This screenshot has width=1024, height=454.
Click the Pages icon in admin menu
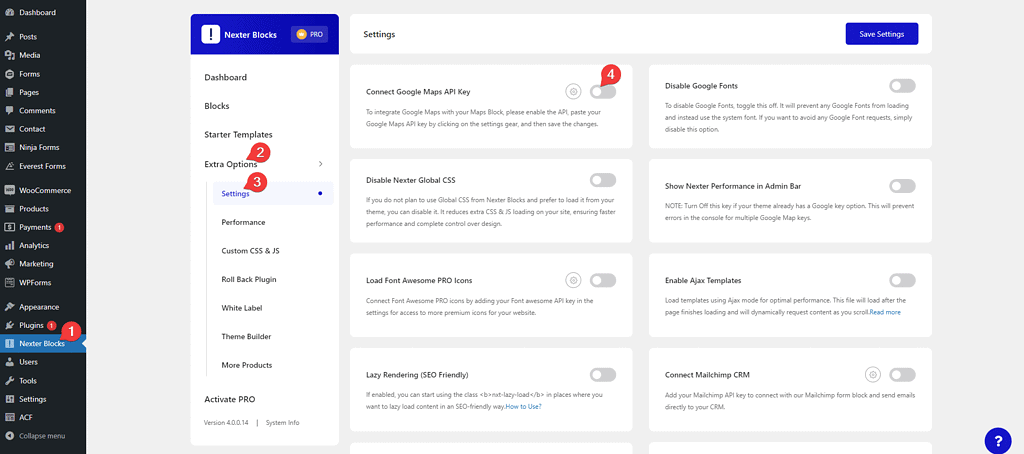10,92
